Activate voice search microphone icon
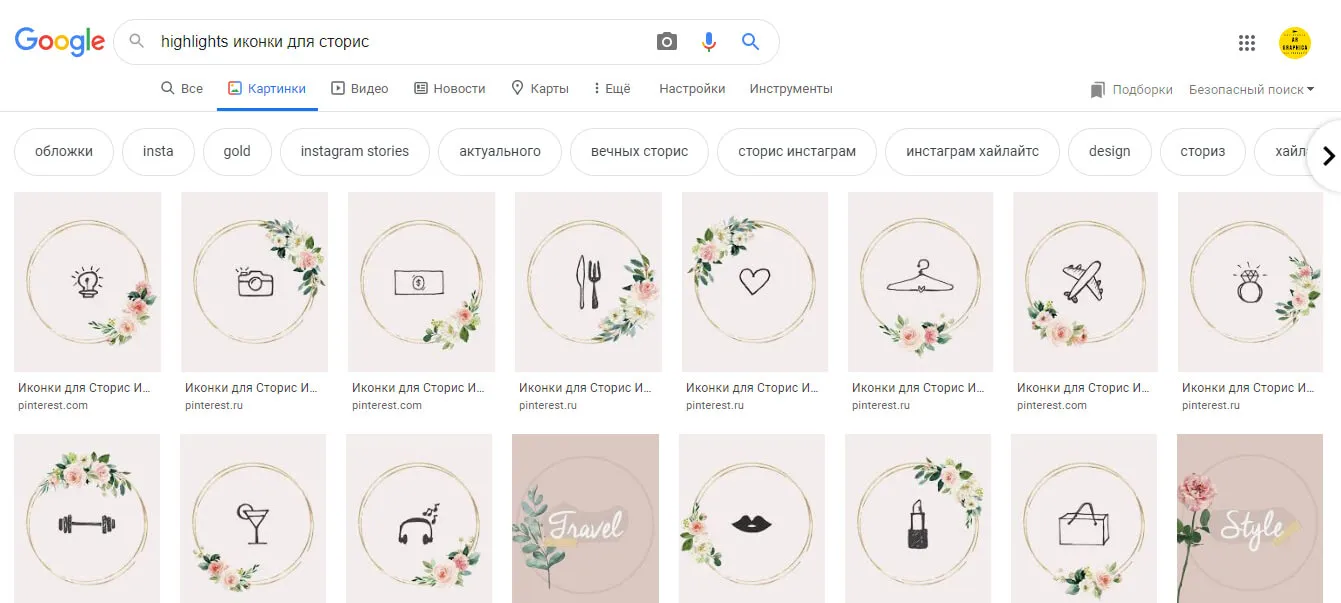 (709, 42)
